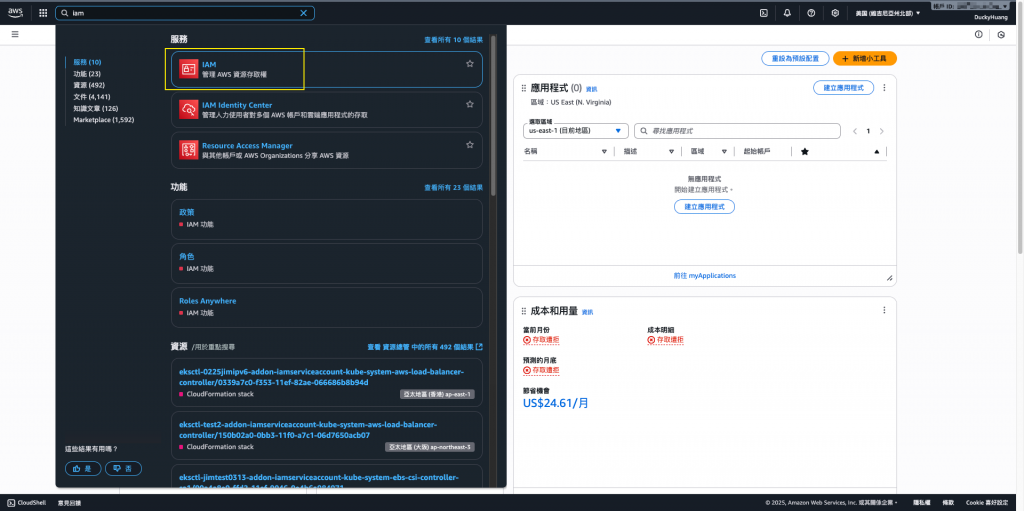Sort applications by 名稱 column arrow
This screenshot has height=511, width=1024.
coord(604,152)
